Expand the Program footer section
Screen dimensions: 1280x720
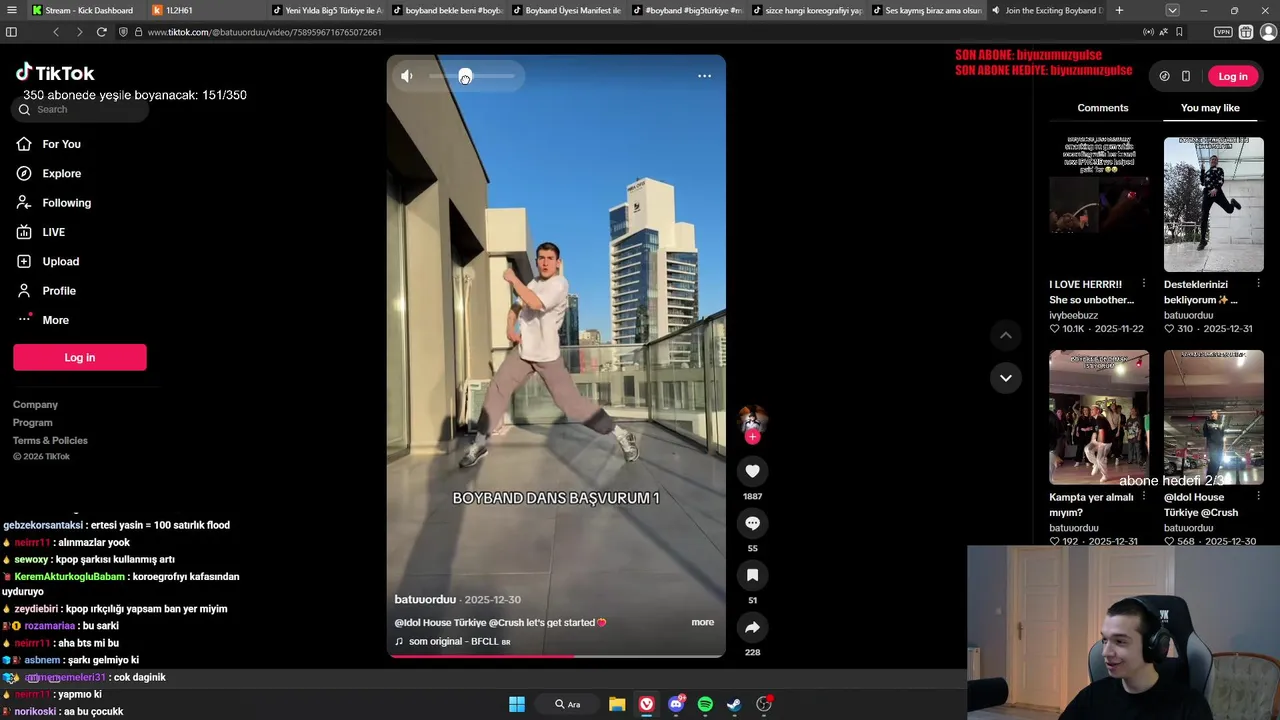pyautogui.click(x=32, y=423)
